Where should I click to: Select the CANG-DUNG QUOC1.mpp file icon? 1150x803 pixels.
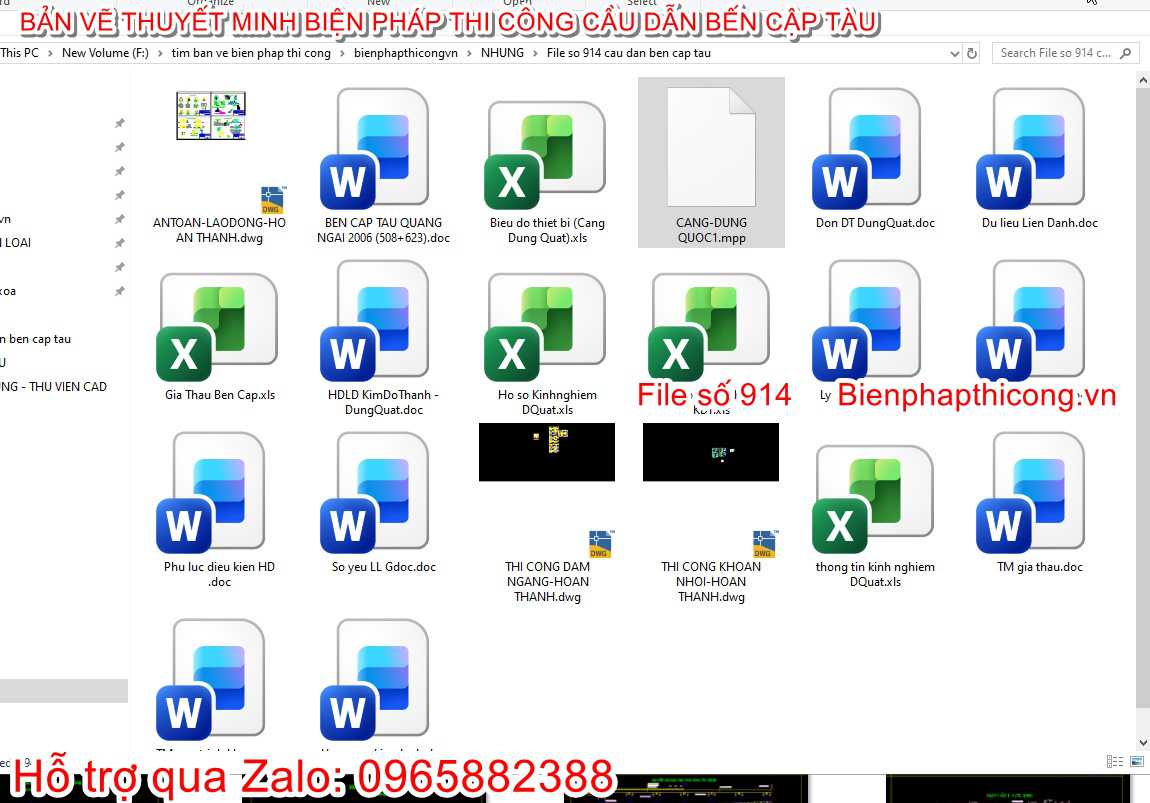[711, 147]
